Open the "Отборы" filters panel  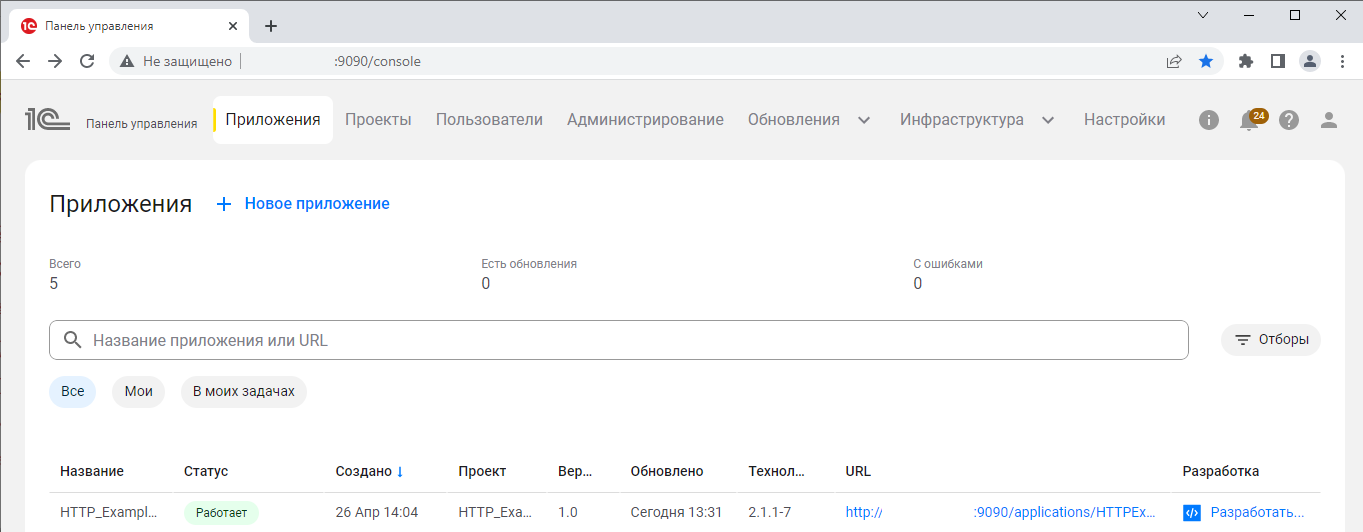[1271, 339]
